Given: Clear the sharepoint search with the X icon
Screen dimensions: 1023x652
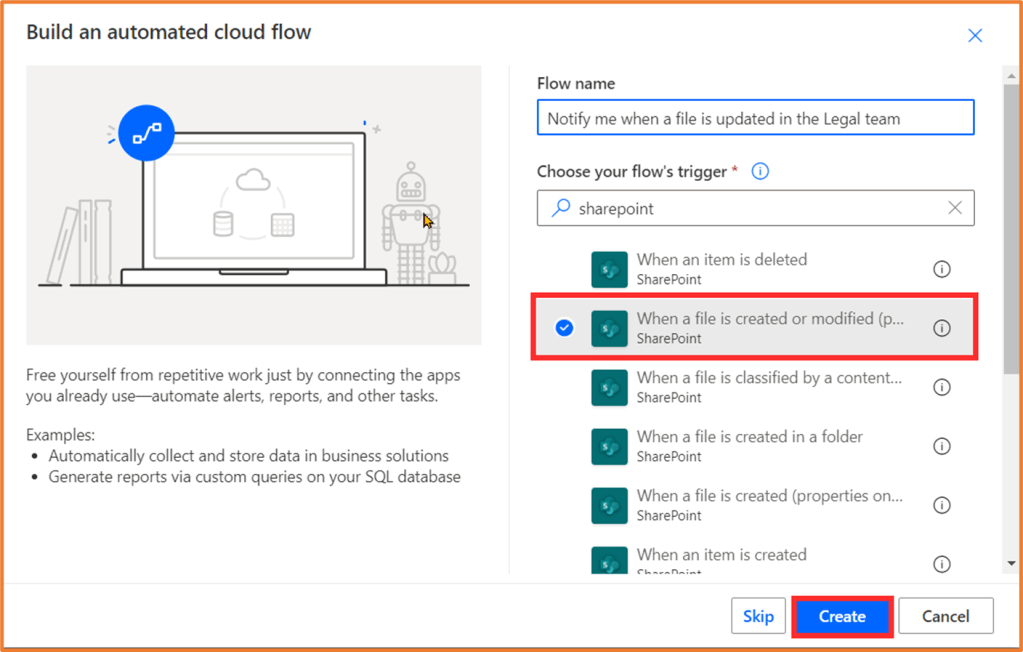Looking at the screenshot, I should pos(954,208).
